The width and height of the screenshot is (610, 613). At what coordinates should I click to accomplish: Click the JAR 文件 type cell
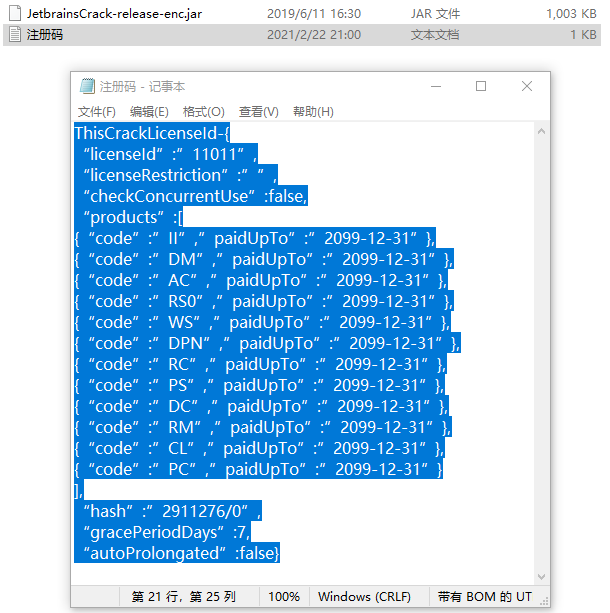[x=435, y=14]
